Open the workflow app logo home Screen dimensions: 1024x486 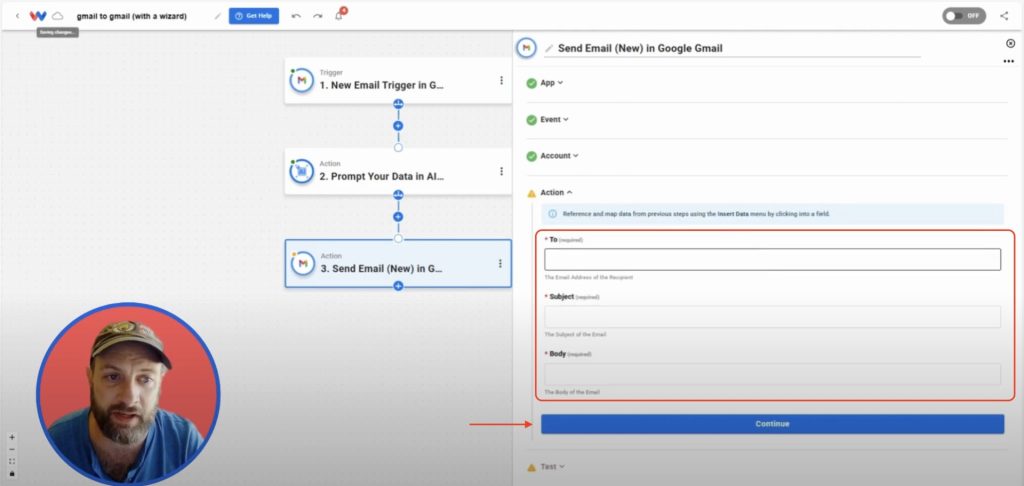coord(38,16)
